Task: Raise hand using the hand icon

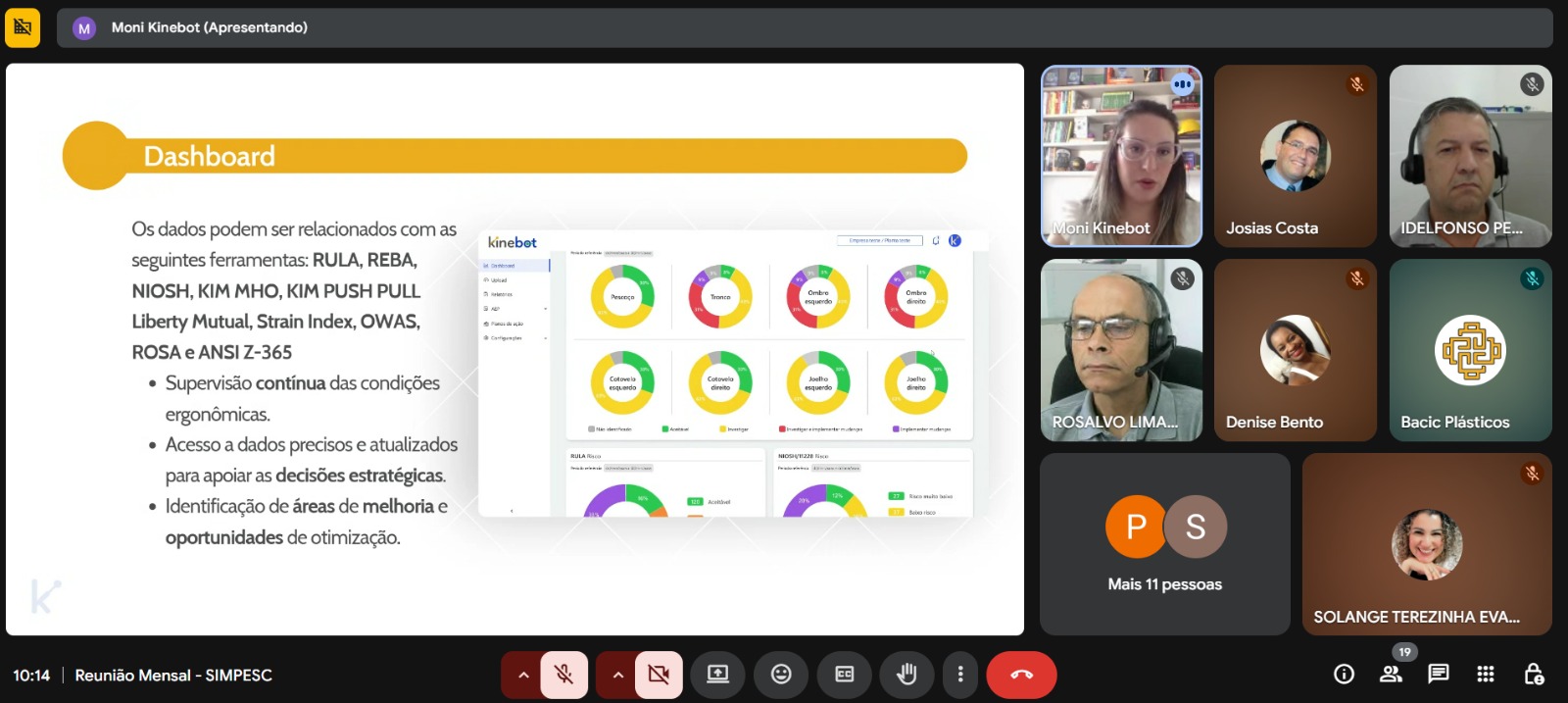Action: tap(906, 675)
